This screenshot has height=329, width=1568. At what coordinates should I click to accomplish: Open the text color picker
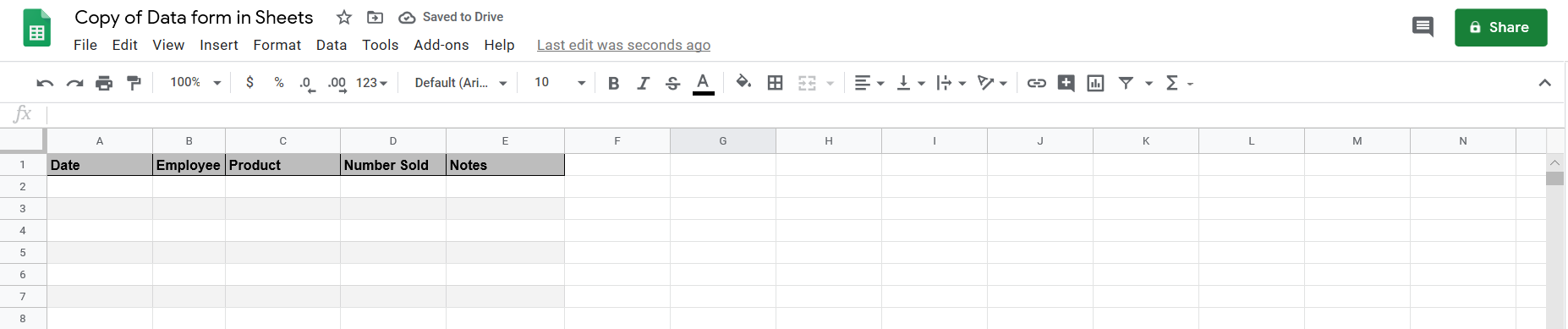(x=703, y=83)
